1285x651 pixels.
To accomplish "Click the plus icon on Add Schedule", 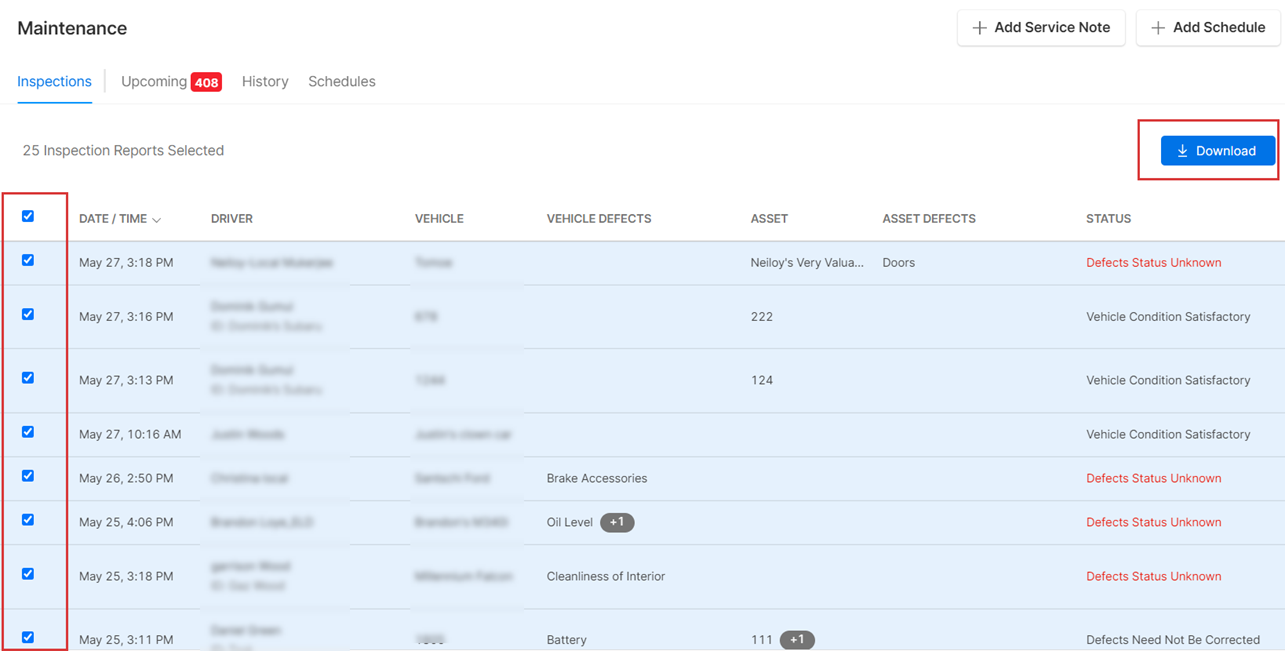I will click(x=1158, y=28).
